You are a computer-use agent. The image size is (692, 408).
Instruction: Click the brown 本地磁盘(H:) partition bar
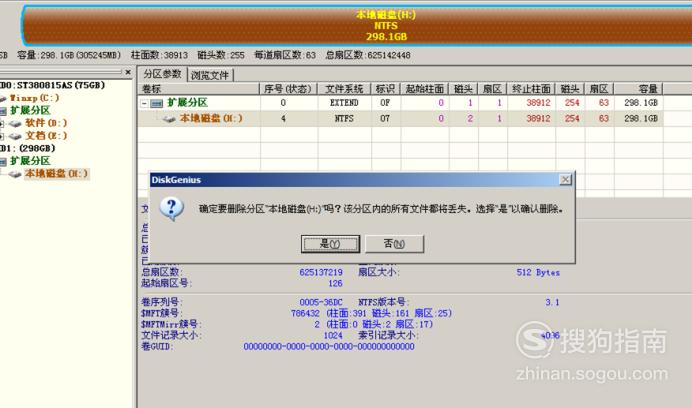(357, 26)
